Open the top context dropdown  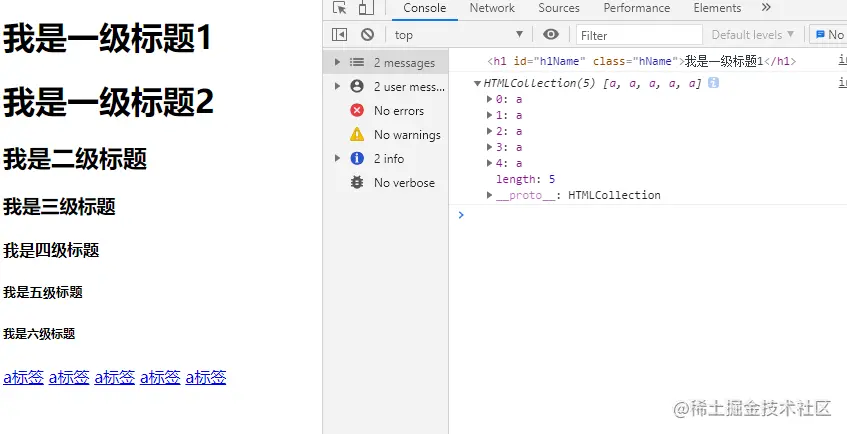point(459,35)
